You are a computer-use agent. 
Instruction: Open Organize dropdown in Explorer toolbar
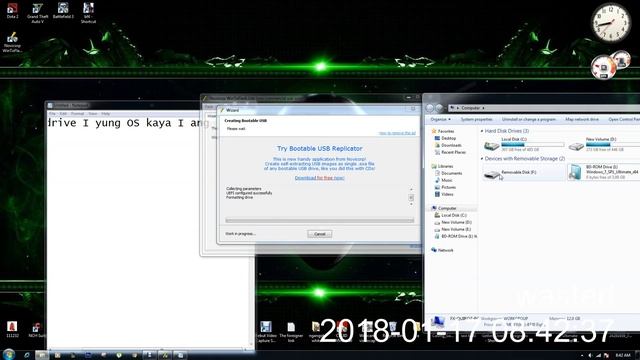click(440, 119)
